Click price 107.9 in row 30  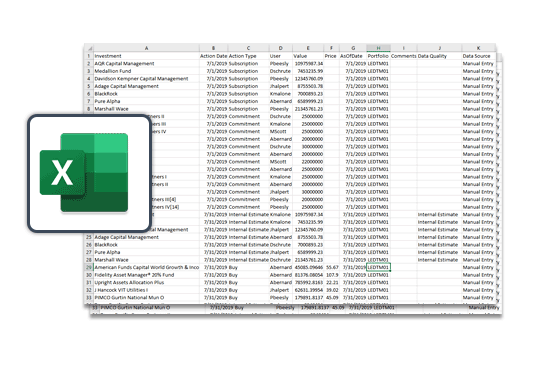pos(332,275)
